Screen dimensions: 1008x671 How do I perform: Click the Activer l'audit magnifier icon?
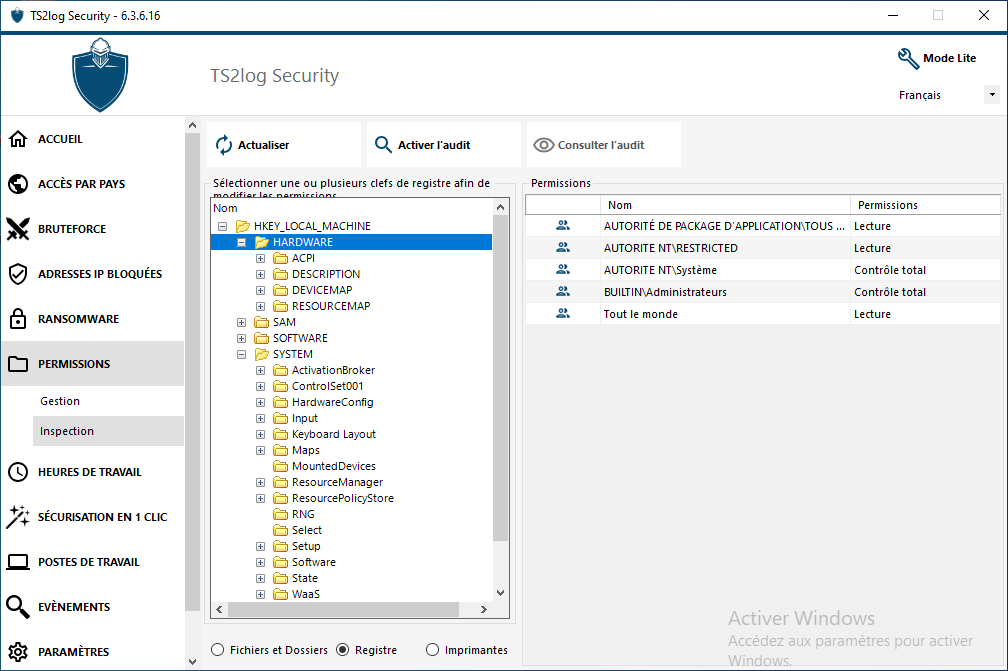pyautogui.click(x=383, y=145)
